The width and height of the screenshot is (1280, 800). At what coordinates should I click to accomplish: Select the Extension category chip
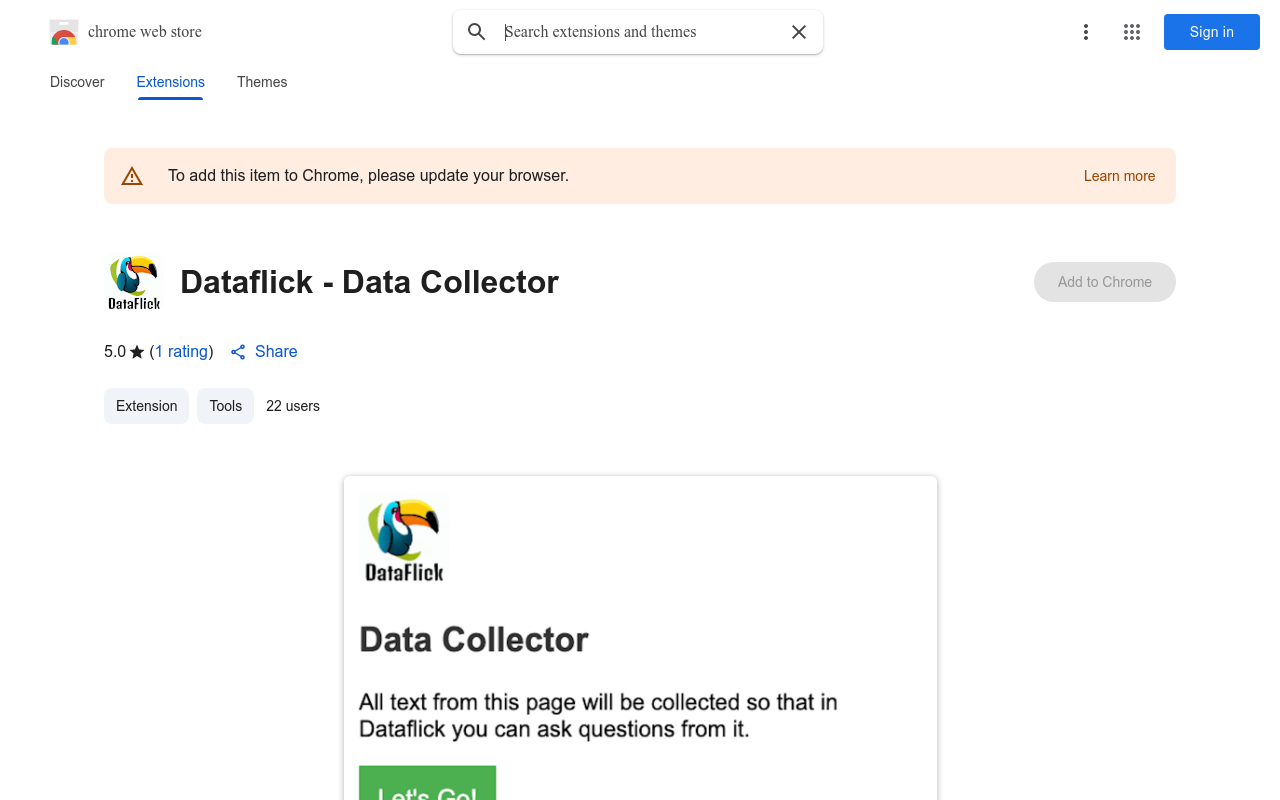point(146,406)
